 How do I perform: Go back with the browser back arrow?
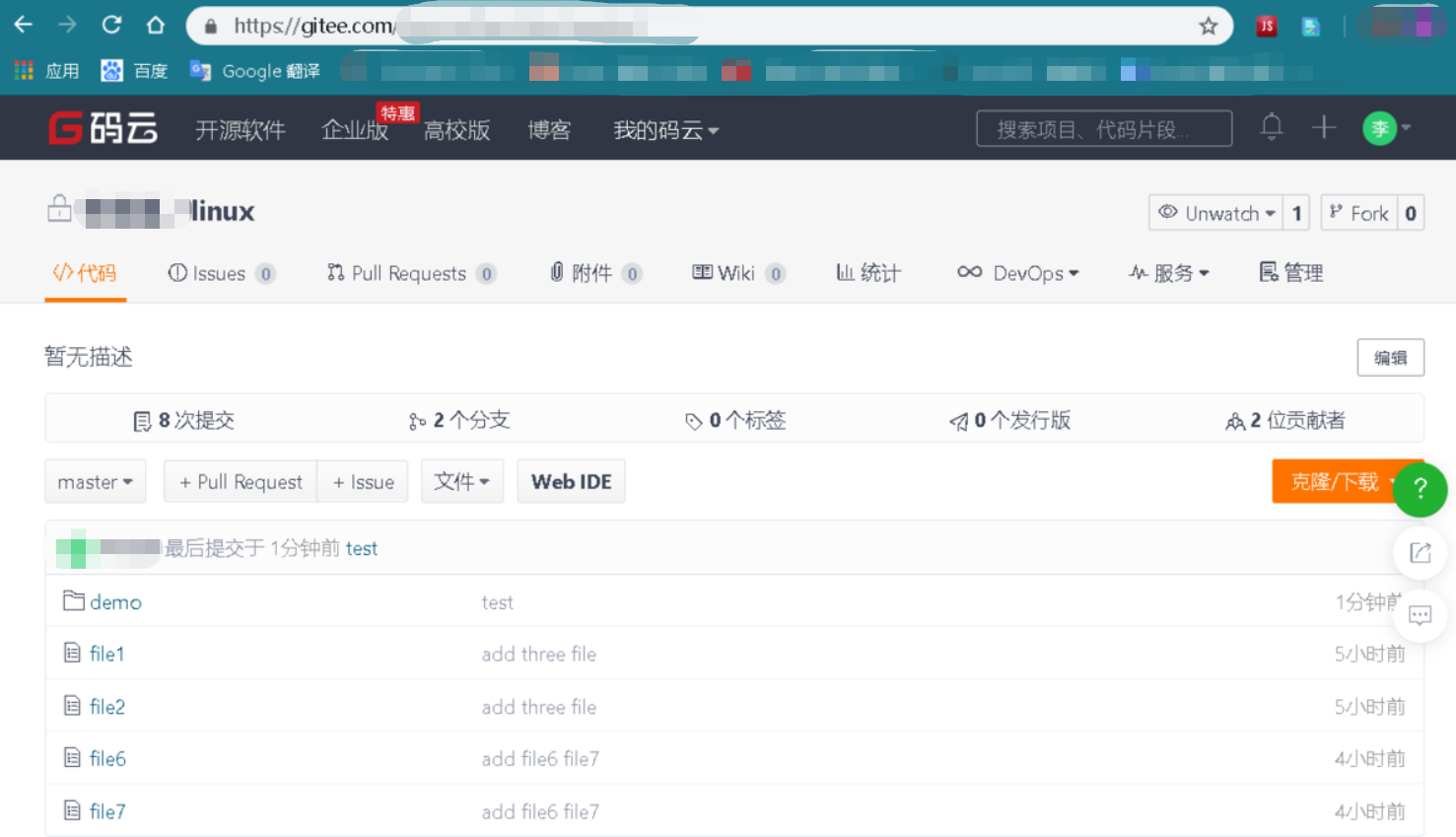coord(24,25)
